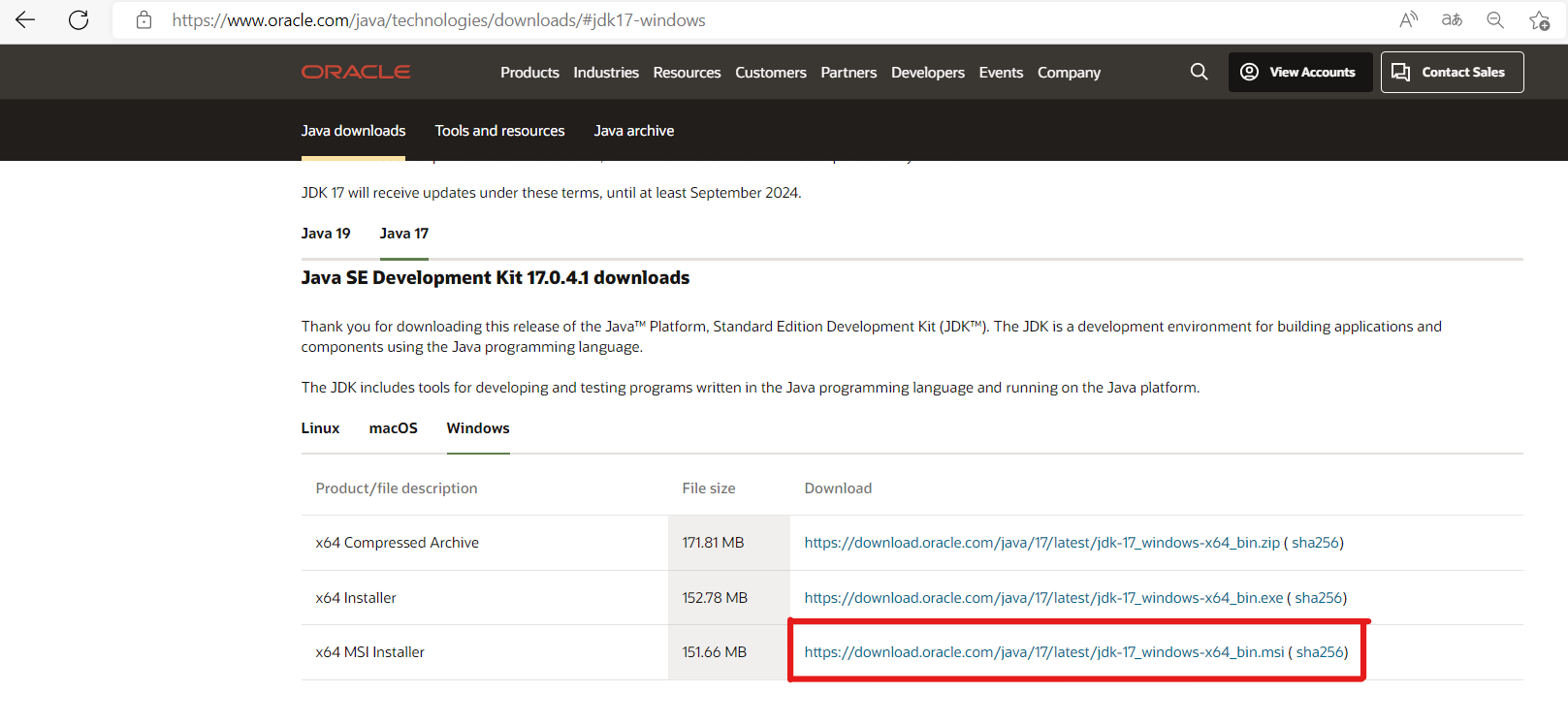The width and height of the screenshot is (1568, 724).
Task: Open sha256 link for the msi installer
Action: [x=1320, y=652]
